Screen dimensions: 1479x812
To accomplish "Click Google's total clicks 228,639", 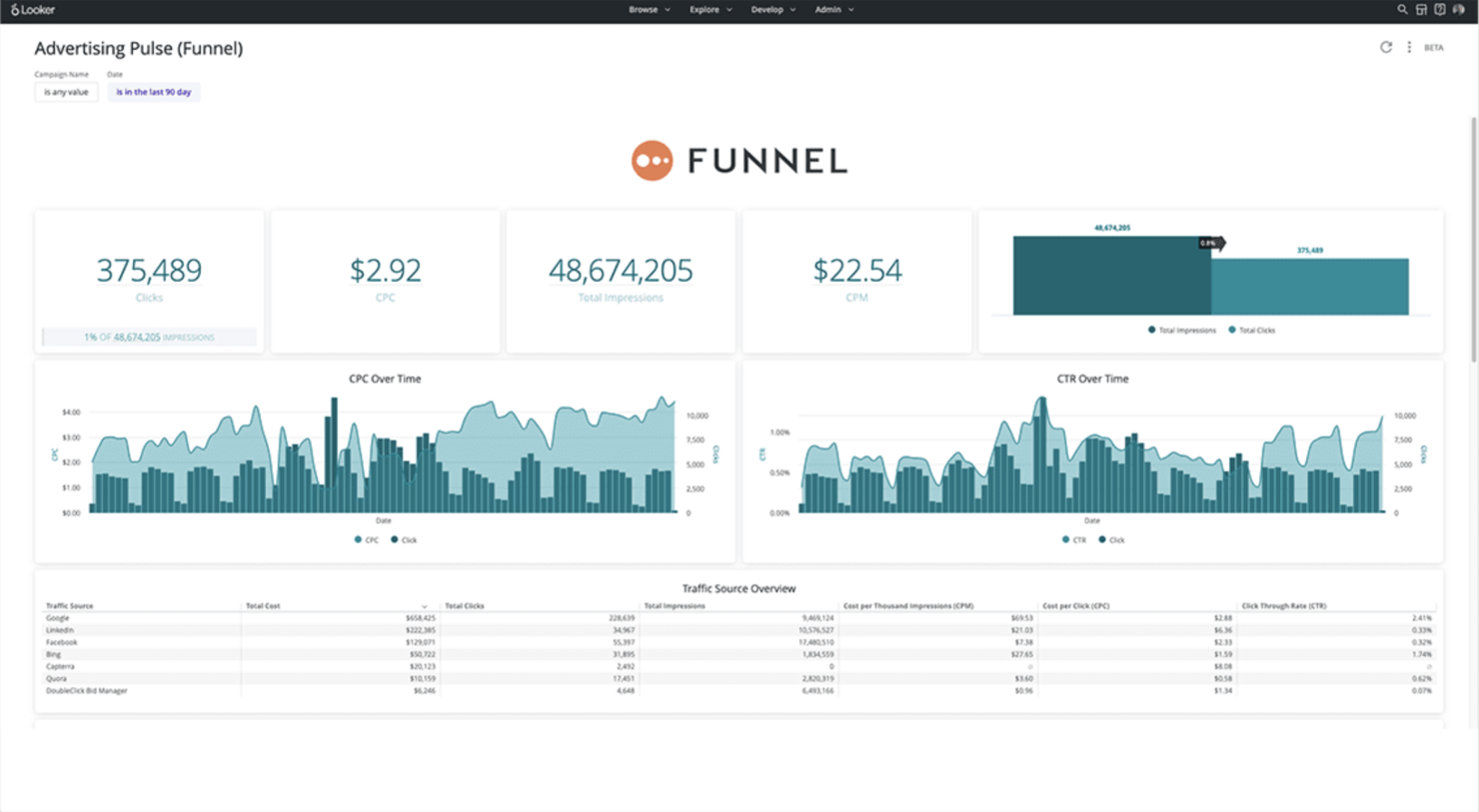I will click(622, 618).
